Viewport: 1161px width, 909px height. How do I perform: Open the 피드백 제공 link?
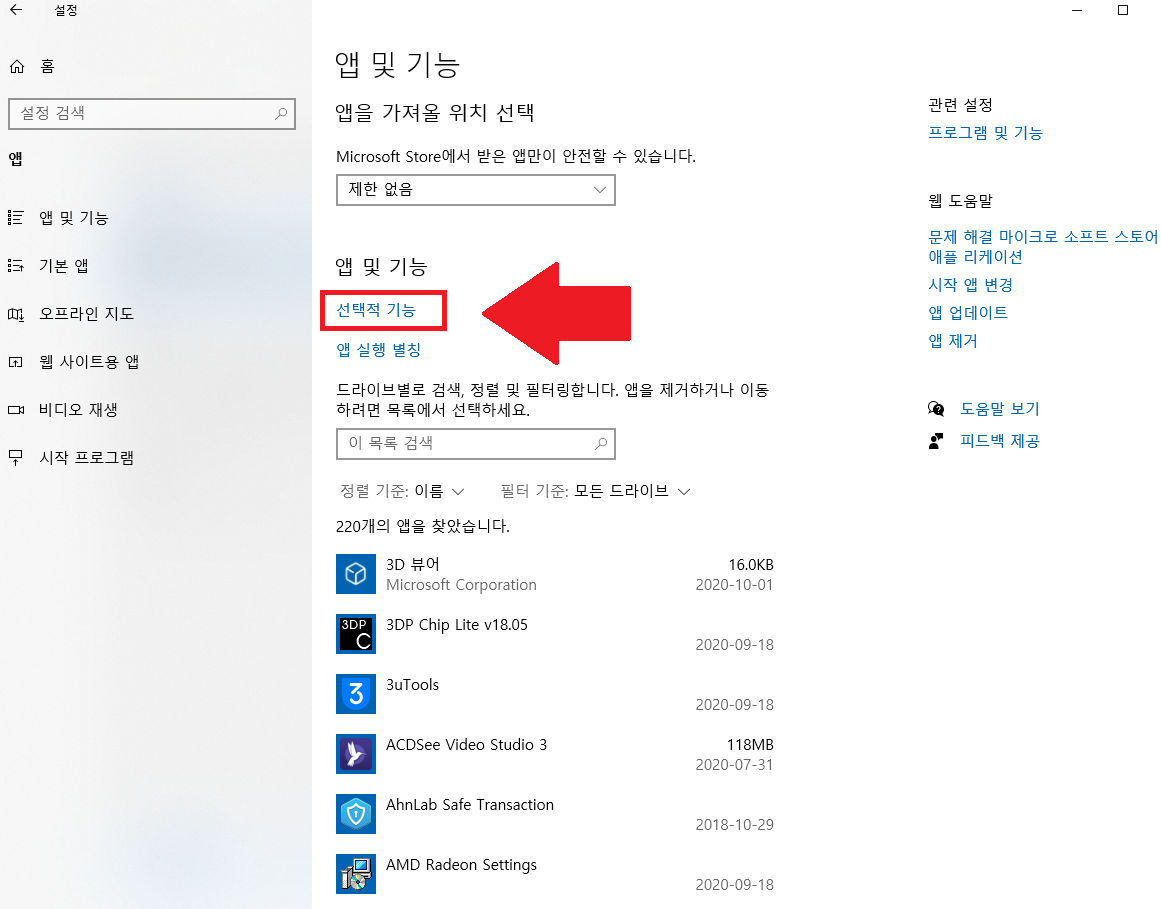point(1000,441)
